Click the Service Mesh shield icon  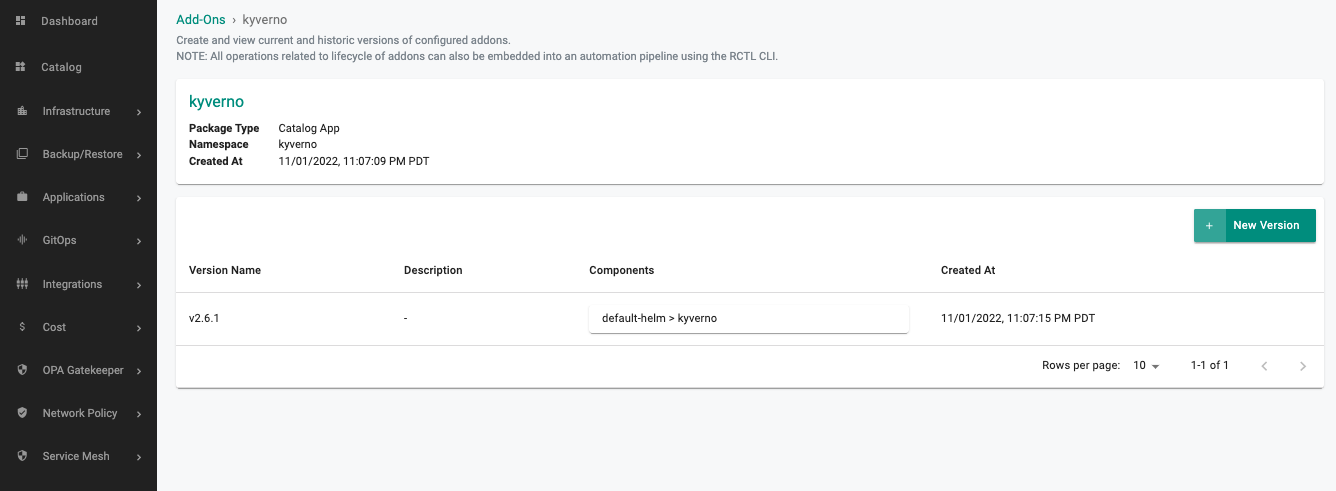[x=22, y=456]
